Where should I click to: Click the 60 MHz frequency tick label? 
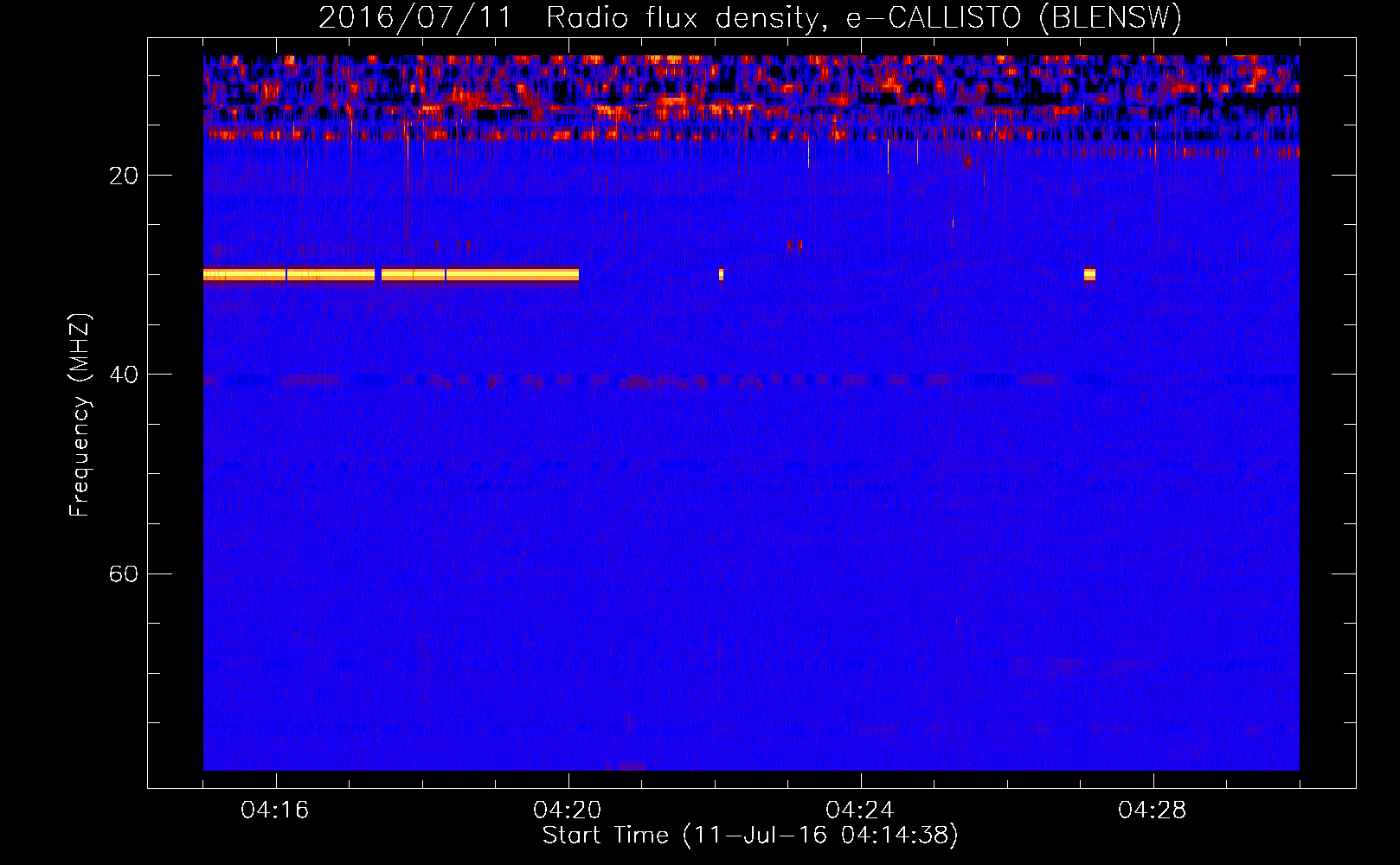pos(124,573)
